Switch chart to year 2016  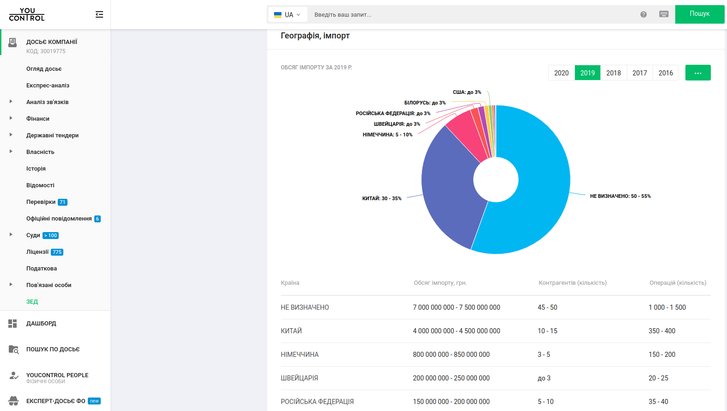665,73
